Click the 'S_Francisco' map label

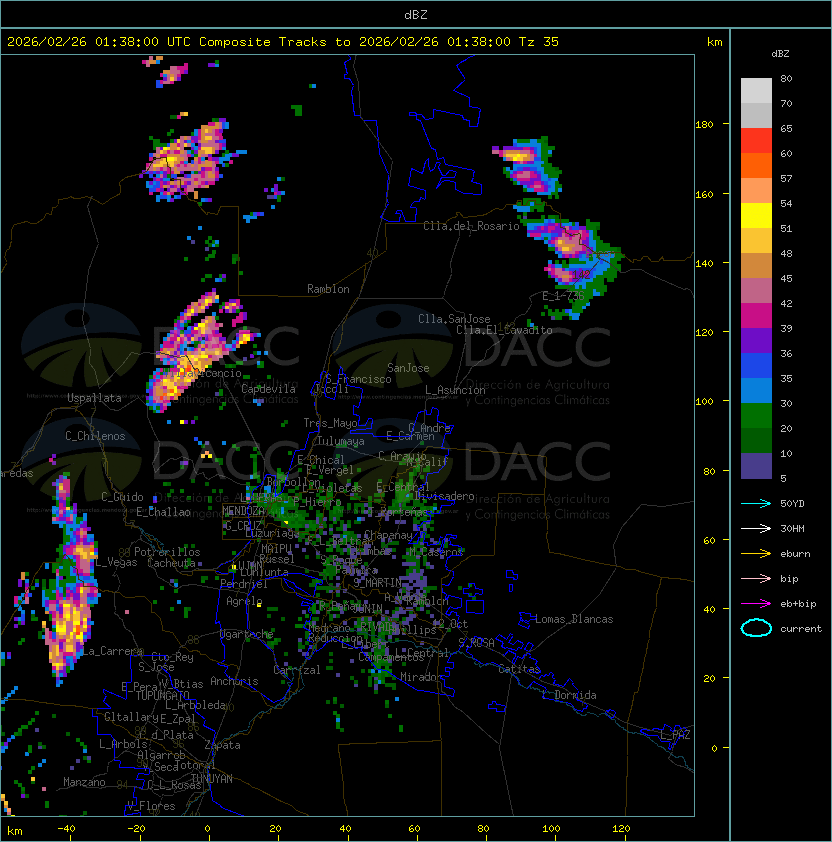click(358, 379)
